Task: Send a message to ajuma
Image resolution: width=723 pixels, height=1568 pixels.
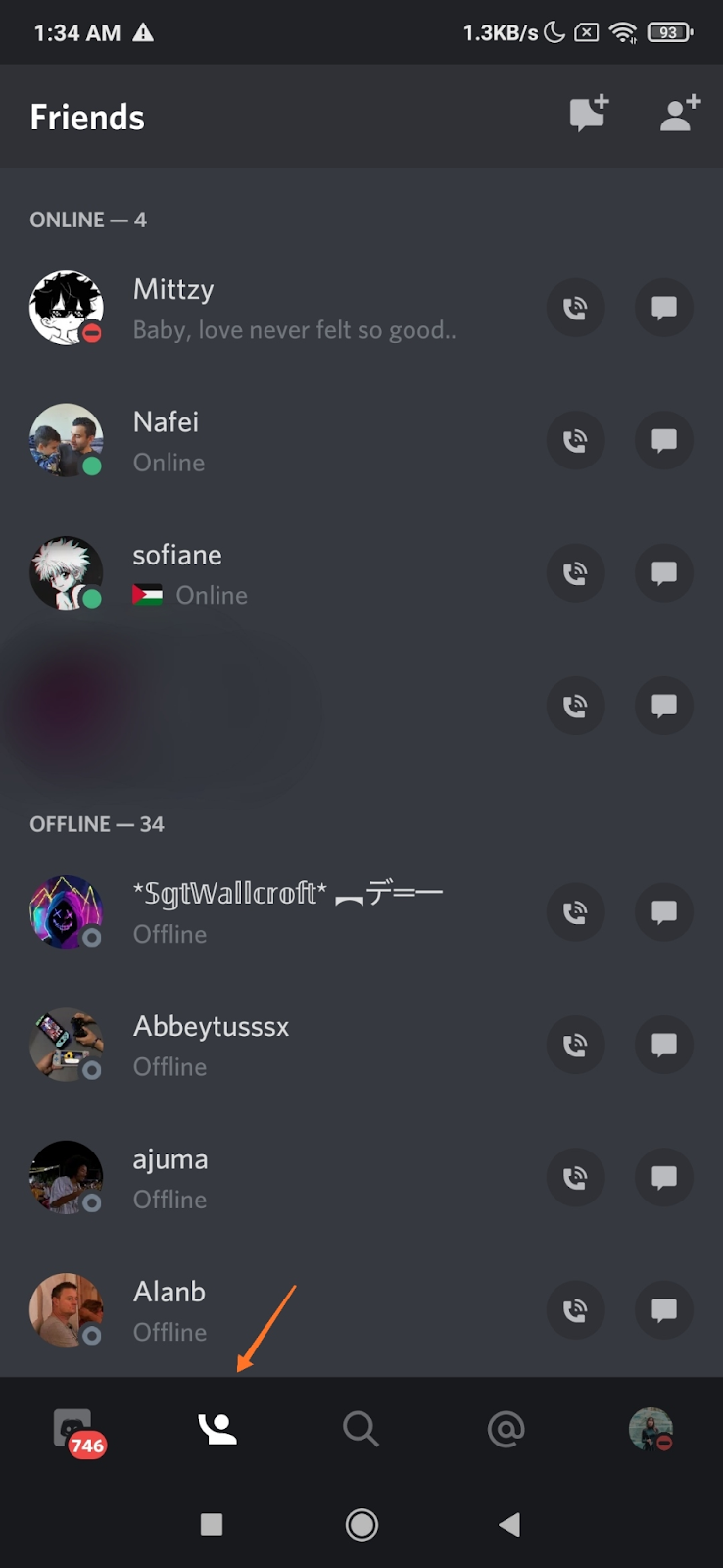Action: 664,1177
